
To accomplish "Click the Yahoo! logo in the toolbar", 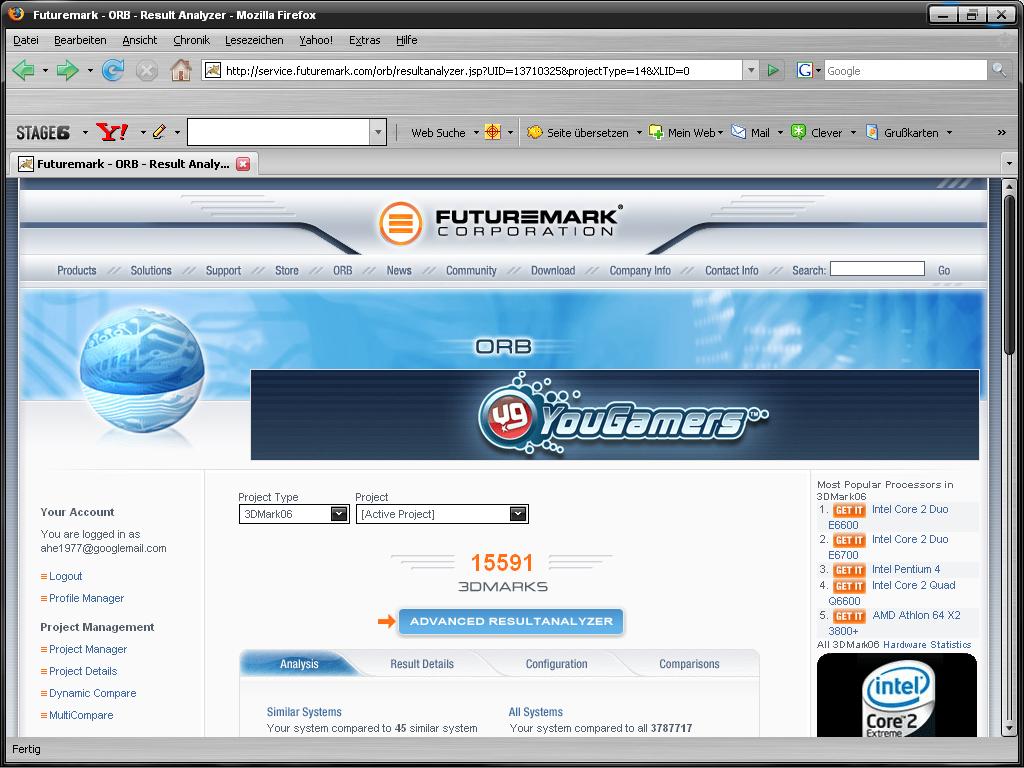I will [112, 132].
